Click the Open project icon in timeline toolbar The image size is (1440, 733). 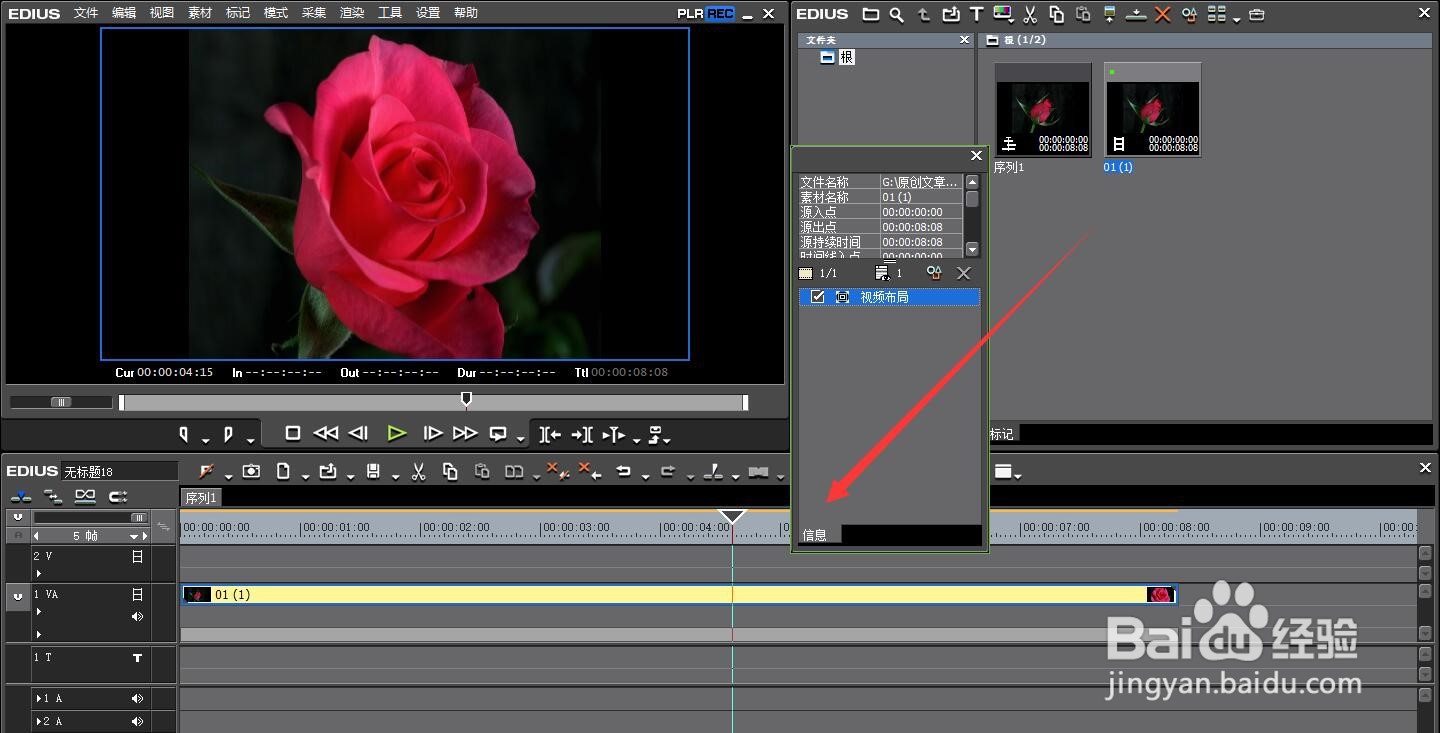click(328, 471)
